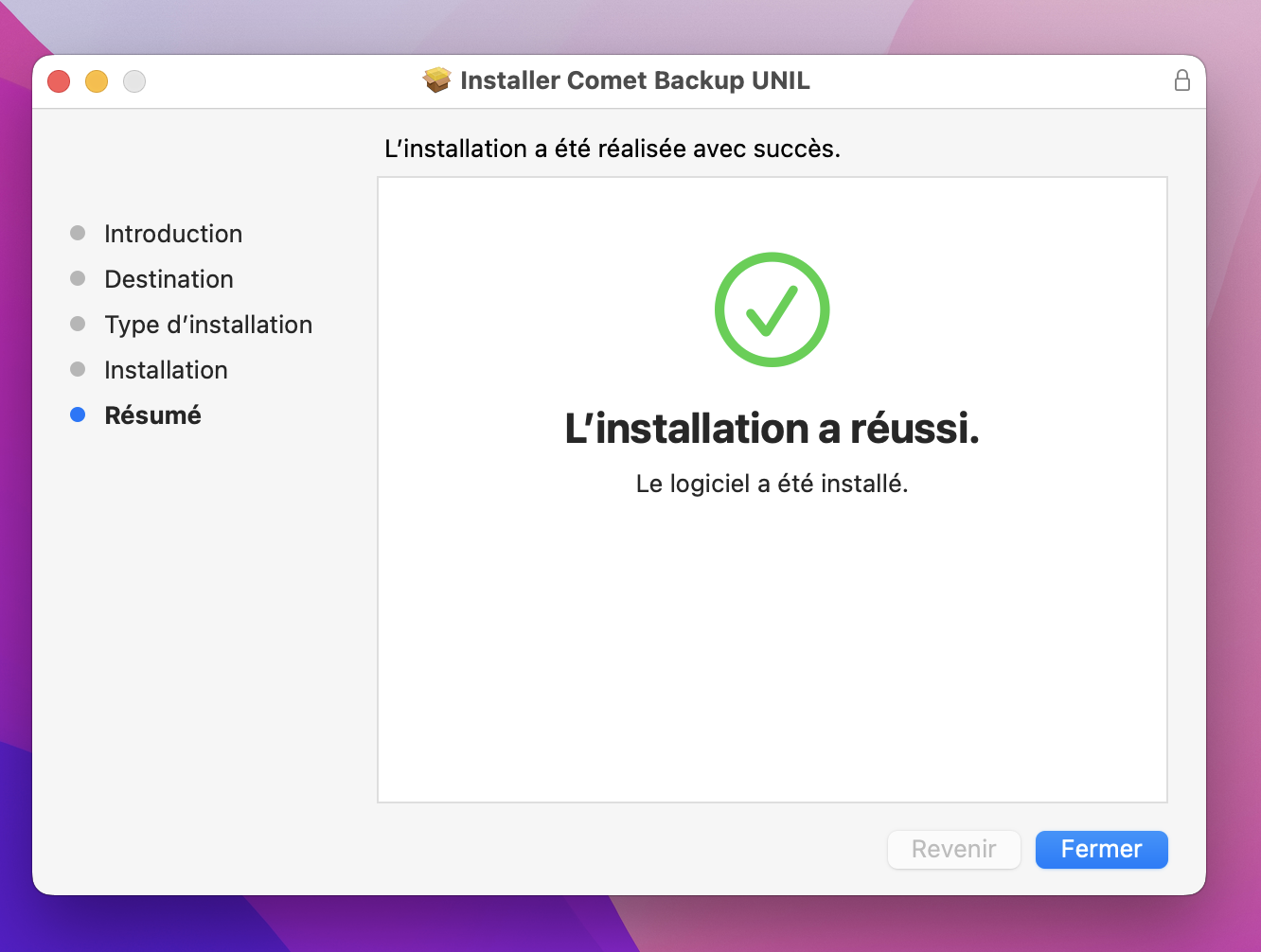Select the Introduction step in sidebar
1261x952 pixels.
173,234
